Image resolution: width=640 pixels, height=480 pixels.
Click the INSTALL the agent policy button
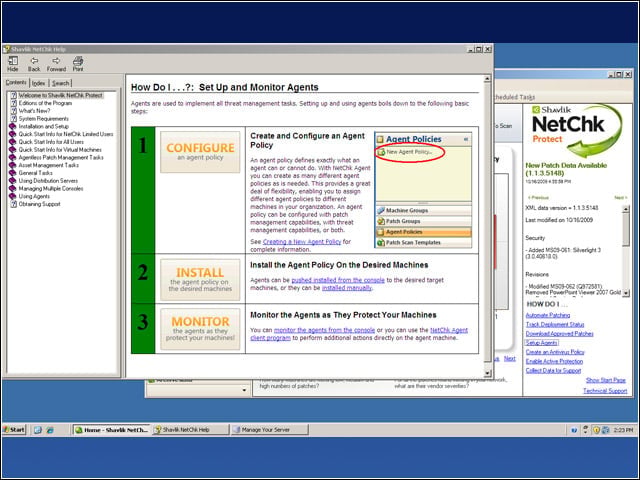(200, 279)
